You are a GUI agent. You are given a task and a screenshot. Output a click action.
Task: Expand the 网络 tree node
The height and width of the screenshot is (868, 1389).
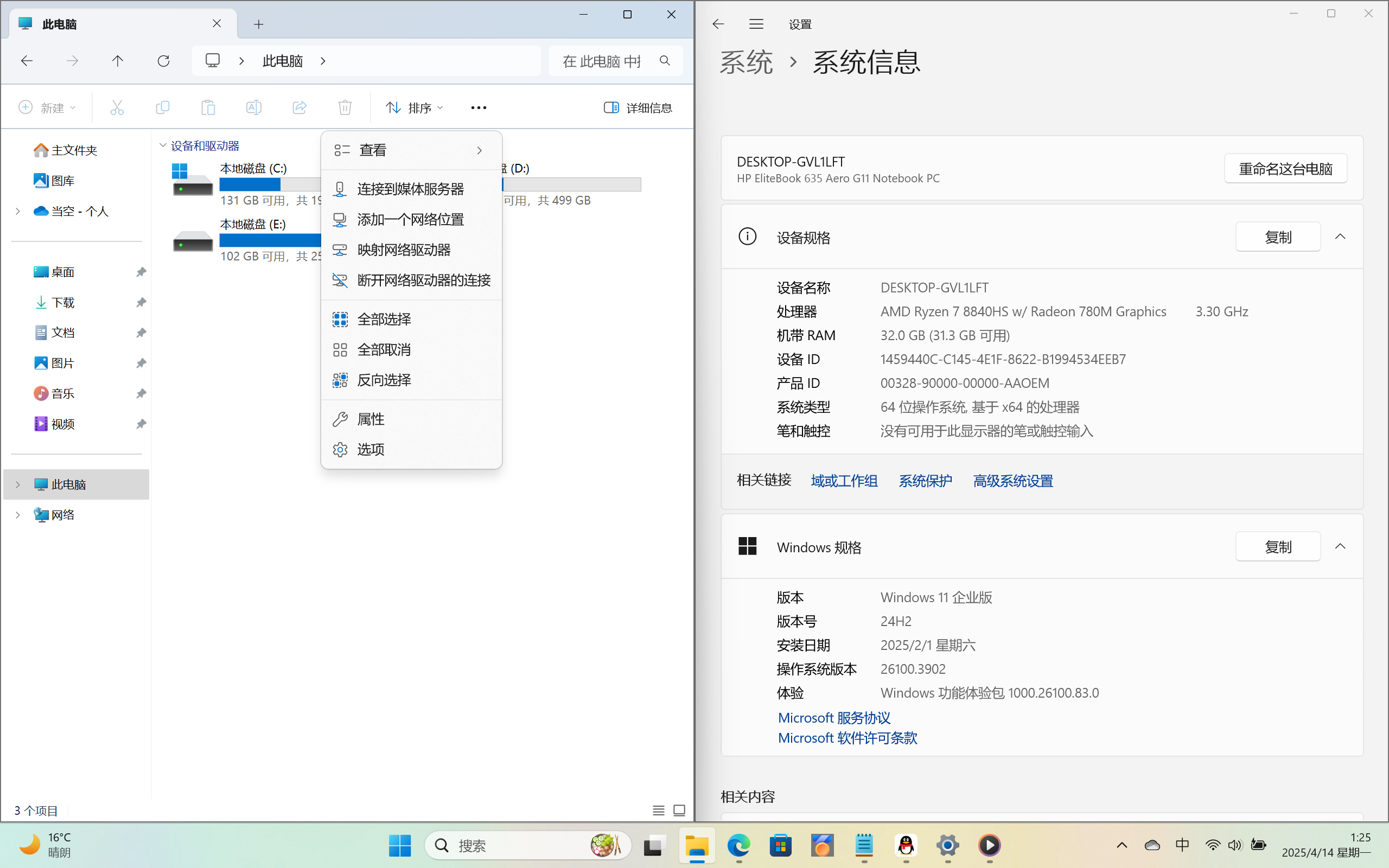[18, 515]
